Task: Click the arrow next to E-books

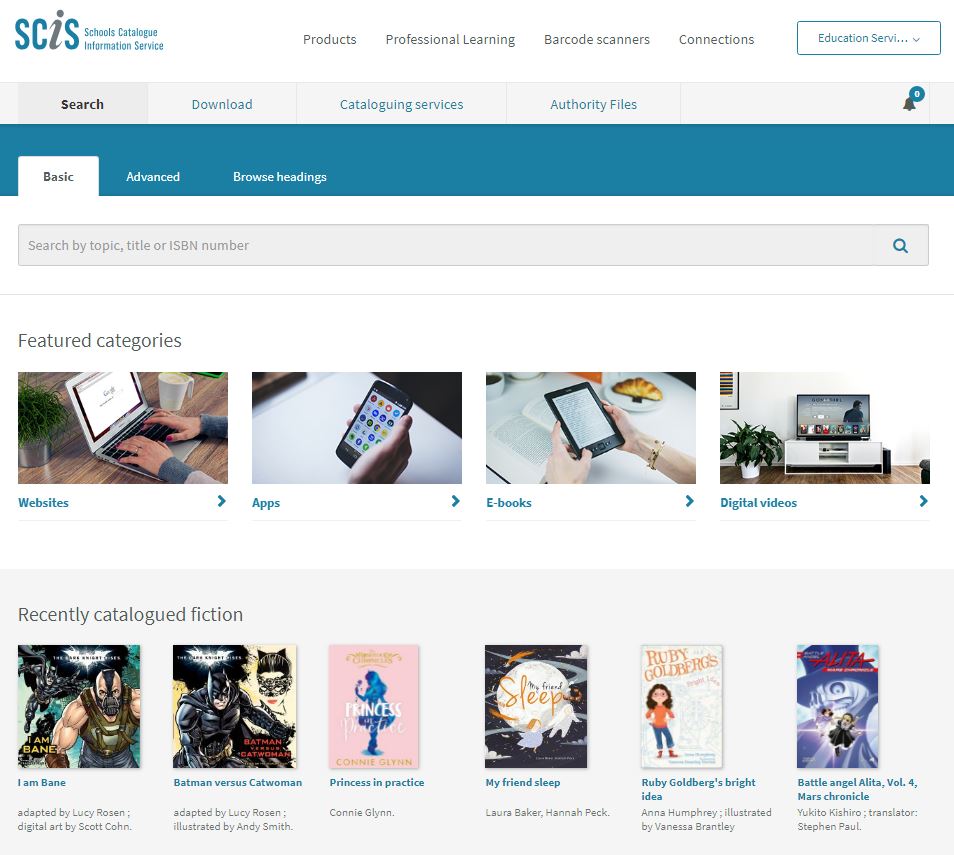Action: [689, 501]
